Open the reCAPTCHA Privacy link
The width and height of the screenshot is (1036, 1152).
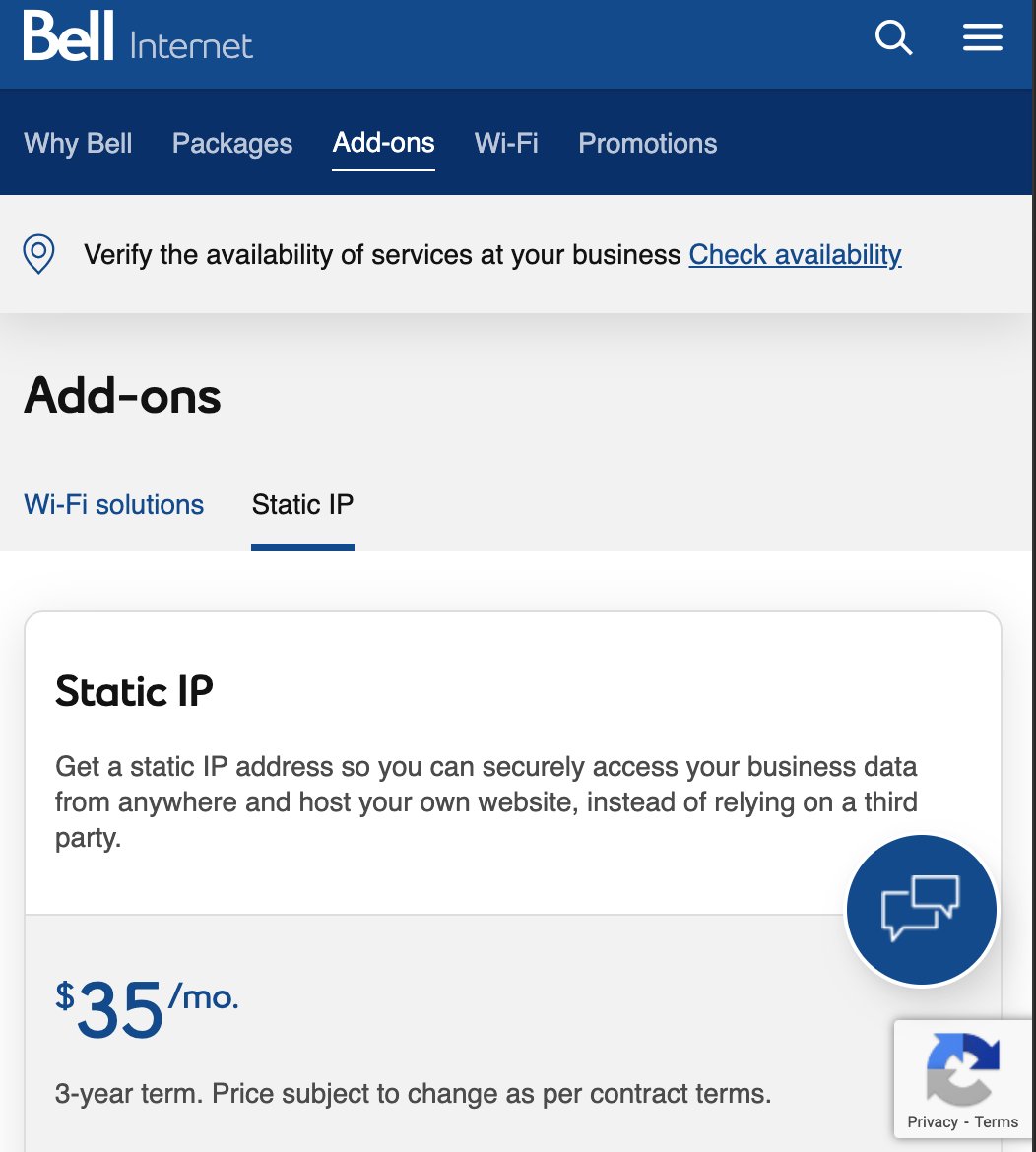[x=933, y=1121]
